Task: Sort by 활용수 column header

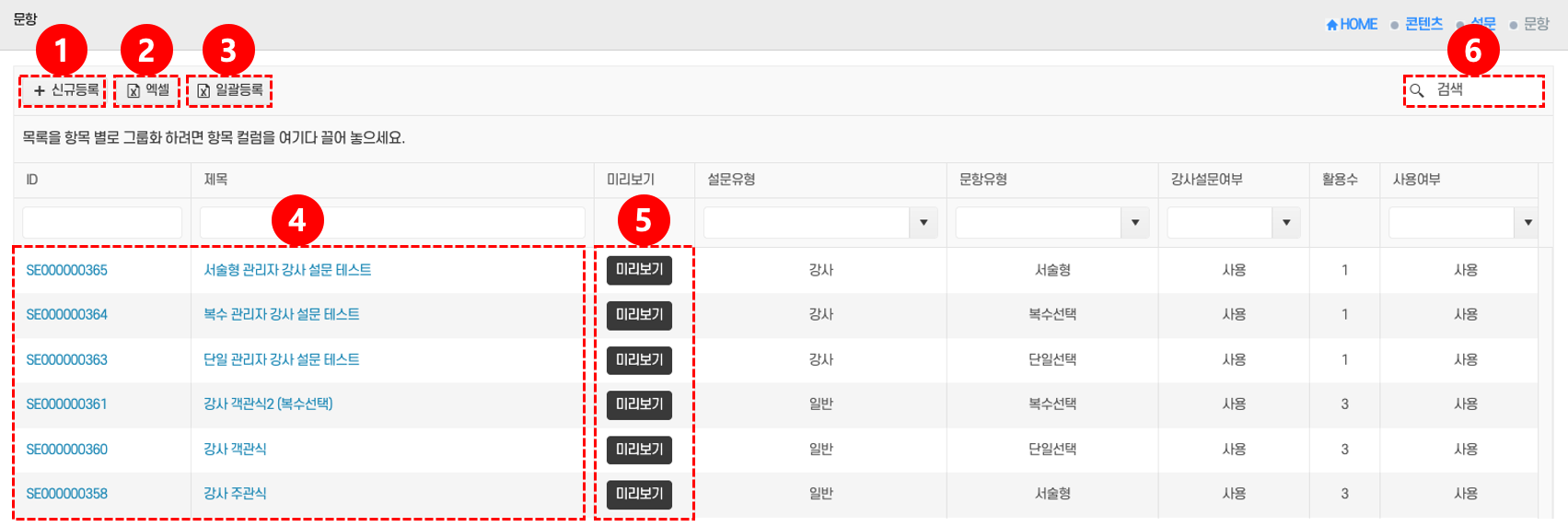Action: click(1340, 180)
